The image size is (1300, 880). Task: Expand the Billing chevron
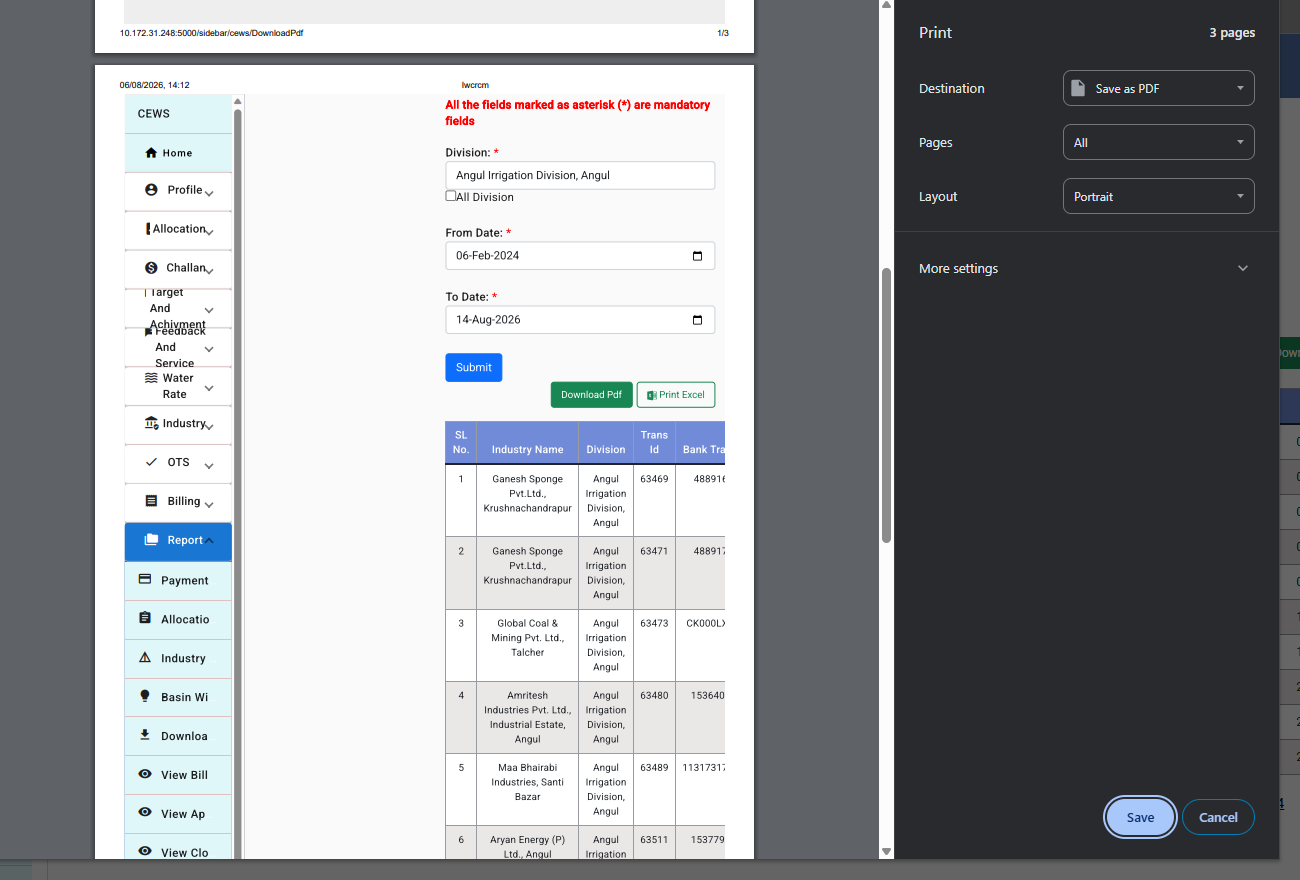tap(209, 505)
